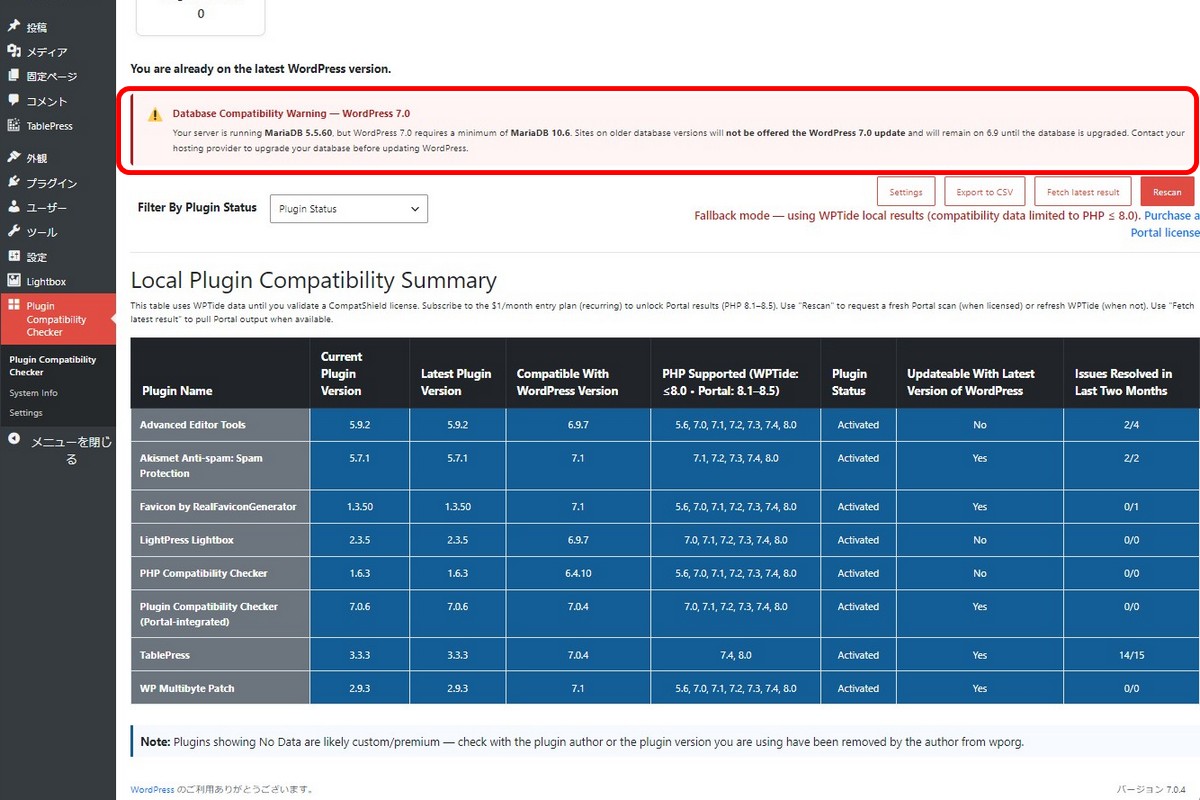The height and width of the screenshot is (800, 1200).
Task: Click the バージョン 7.0.4 footer text
Action: point(1151,790)
